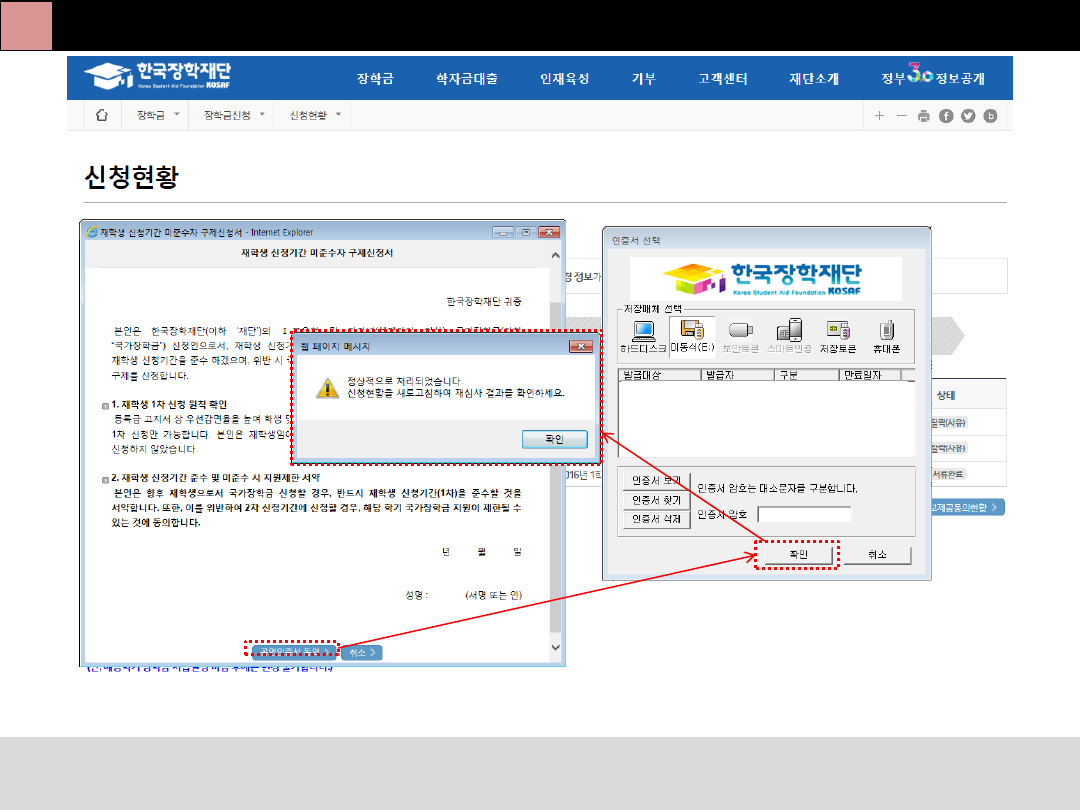
Task: Click the application form's vertical scrollbar
Action: coord(556,450)
